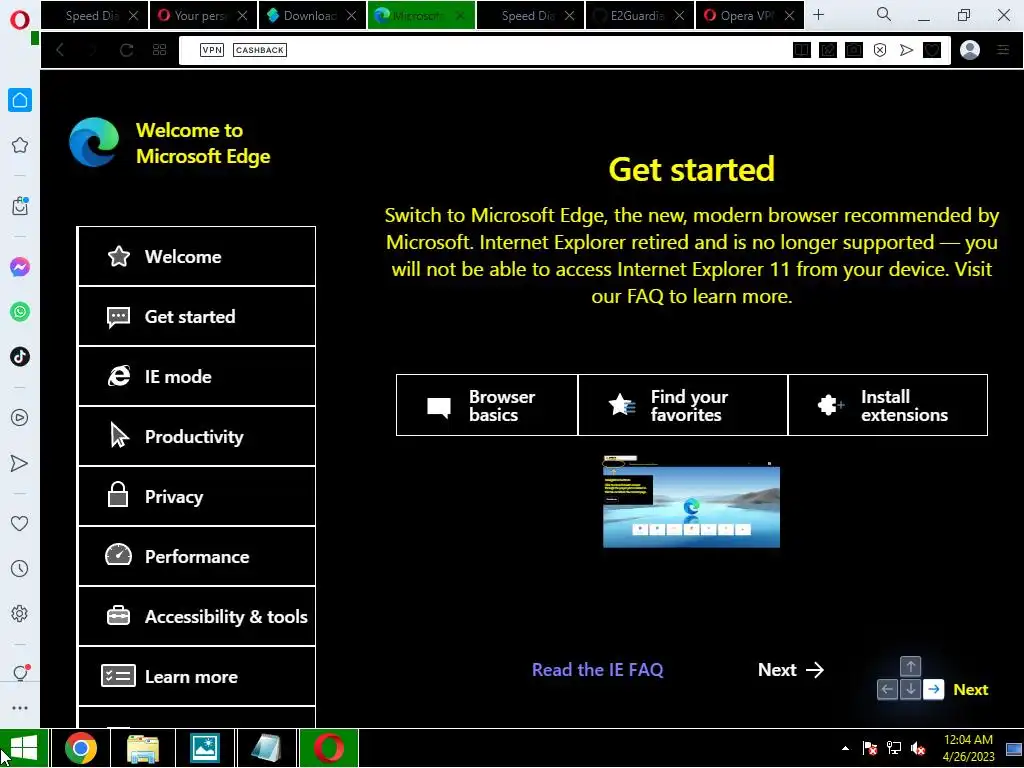Open Messenger from the sidebar
Image resolution: width=1024 pixels, height=768 pixels.
[20, 266]
